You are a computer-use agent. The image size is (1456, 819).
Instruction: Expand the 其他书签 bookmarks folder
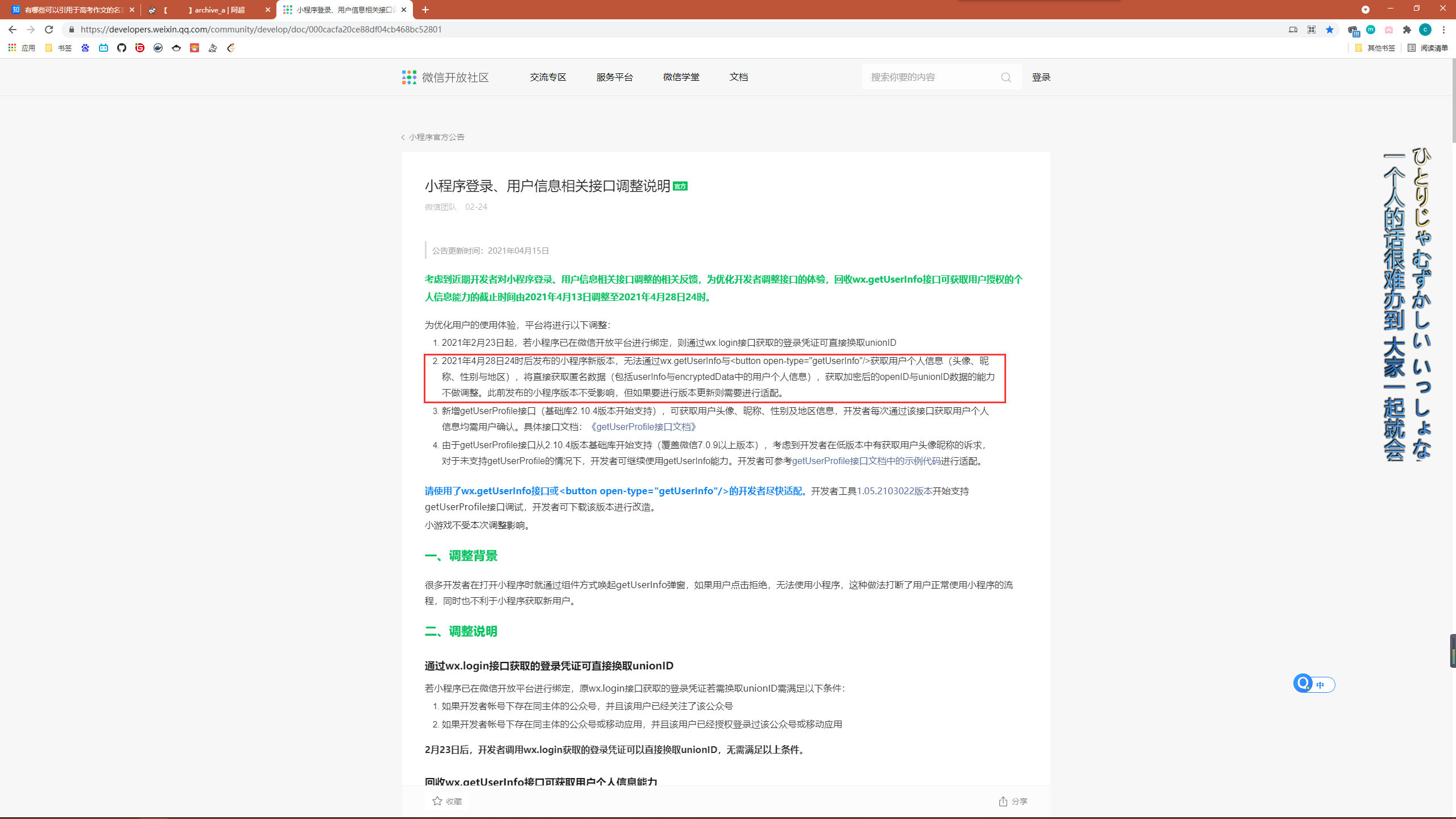coord(1375,48)
